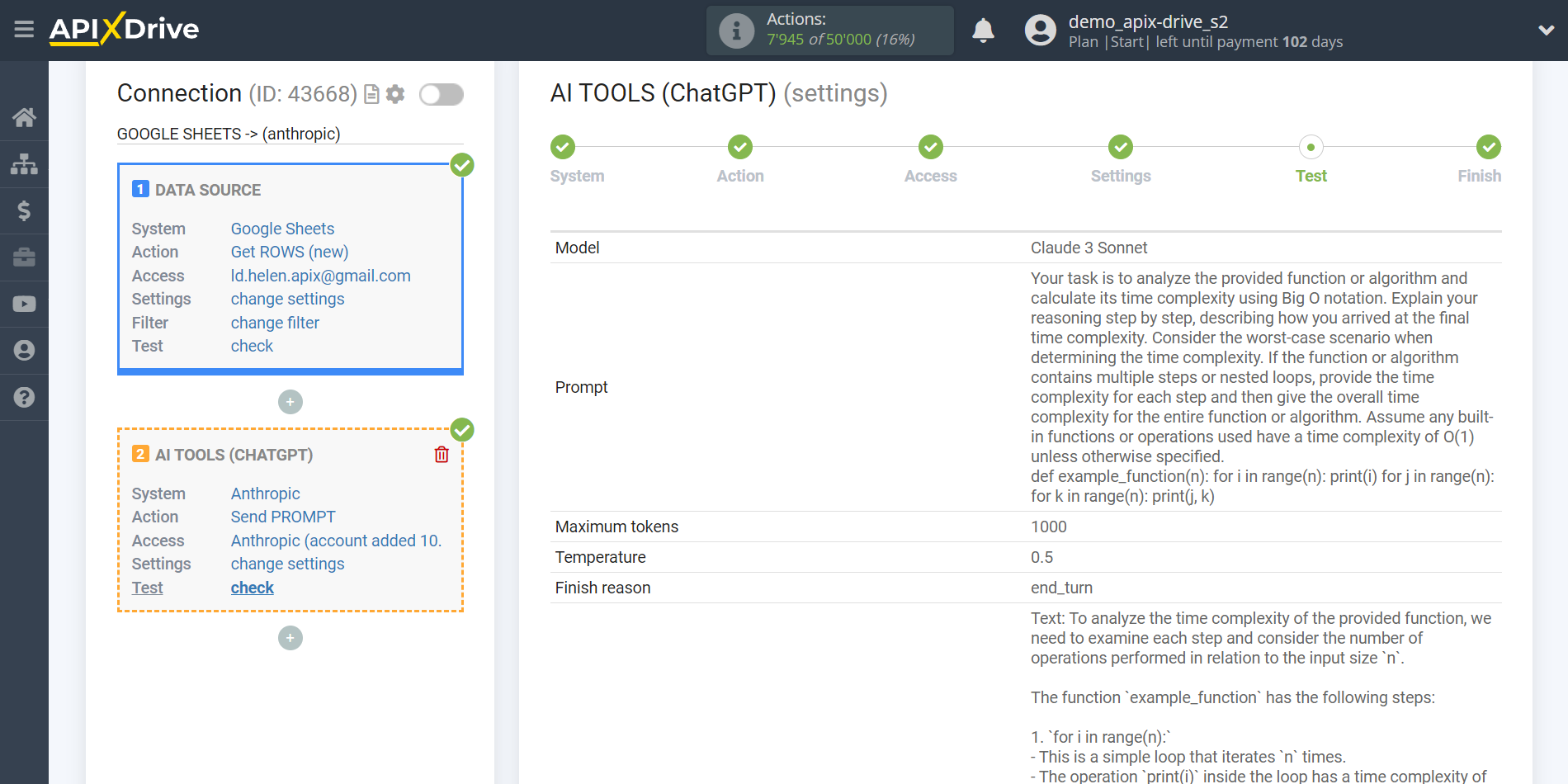The width and height of the screenshot is (1568, 784).
Task: Open Anthropic account access link
Action: (x=337, y=541)
